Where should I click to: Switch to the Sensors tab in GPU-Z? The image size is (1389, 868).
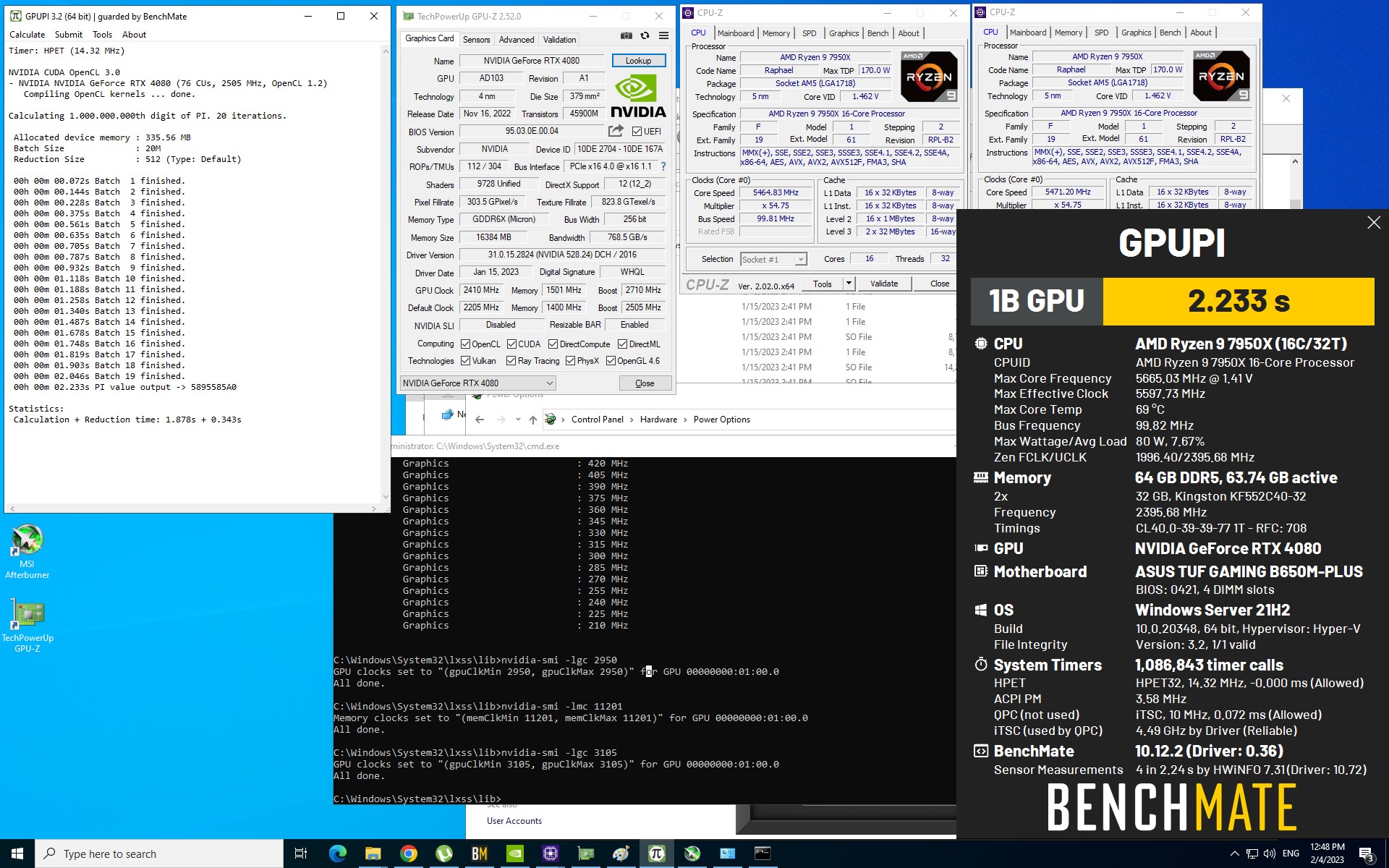[476, 40]
